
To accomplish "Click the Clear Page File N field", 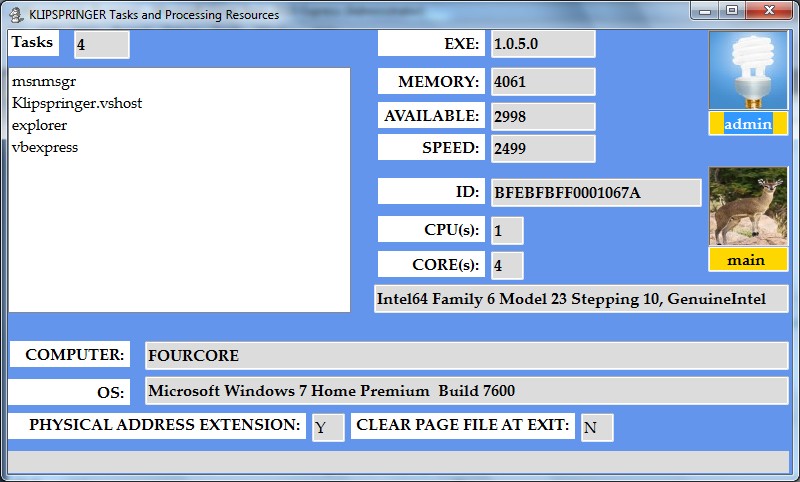I will 597,427.
